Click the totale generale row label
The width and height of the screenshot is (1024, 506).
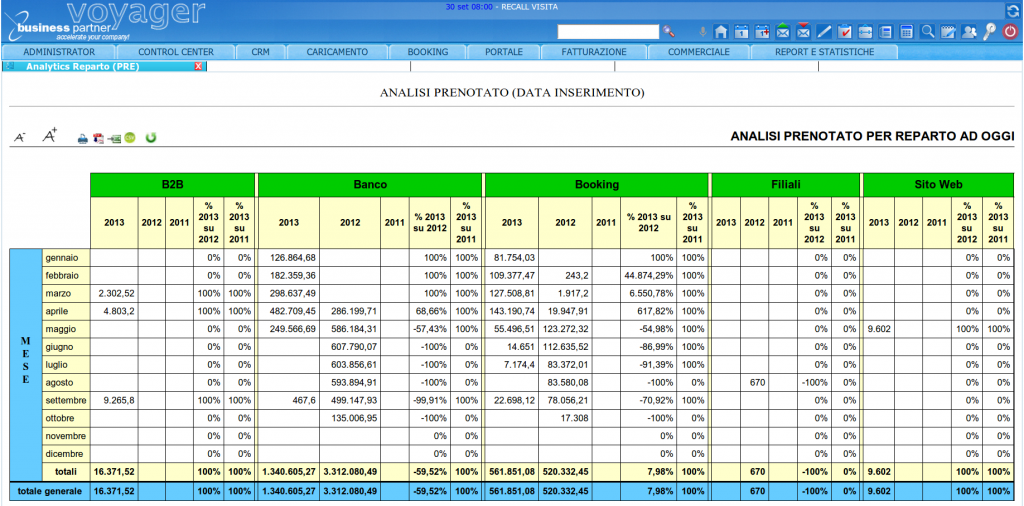(50, 491)
